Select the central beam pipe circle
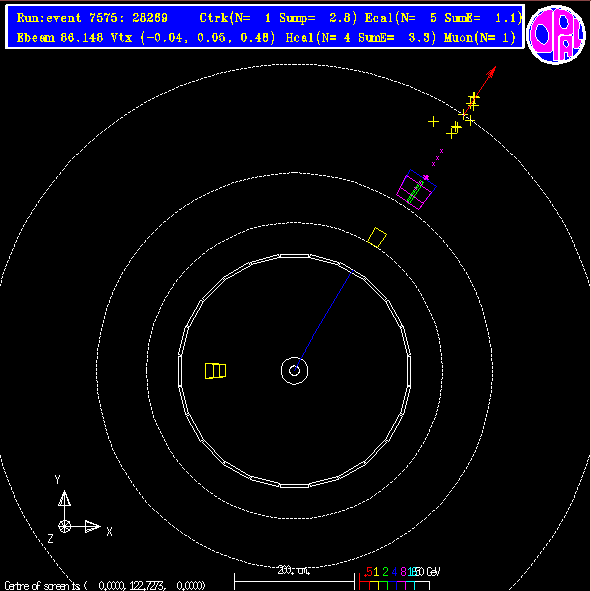 [x=294, y=371]
